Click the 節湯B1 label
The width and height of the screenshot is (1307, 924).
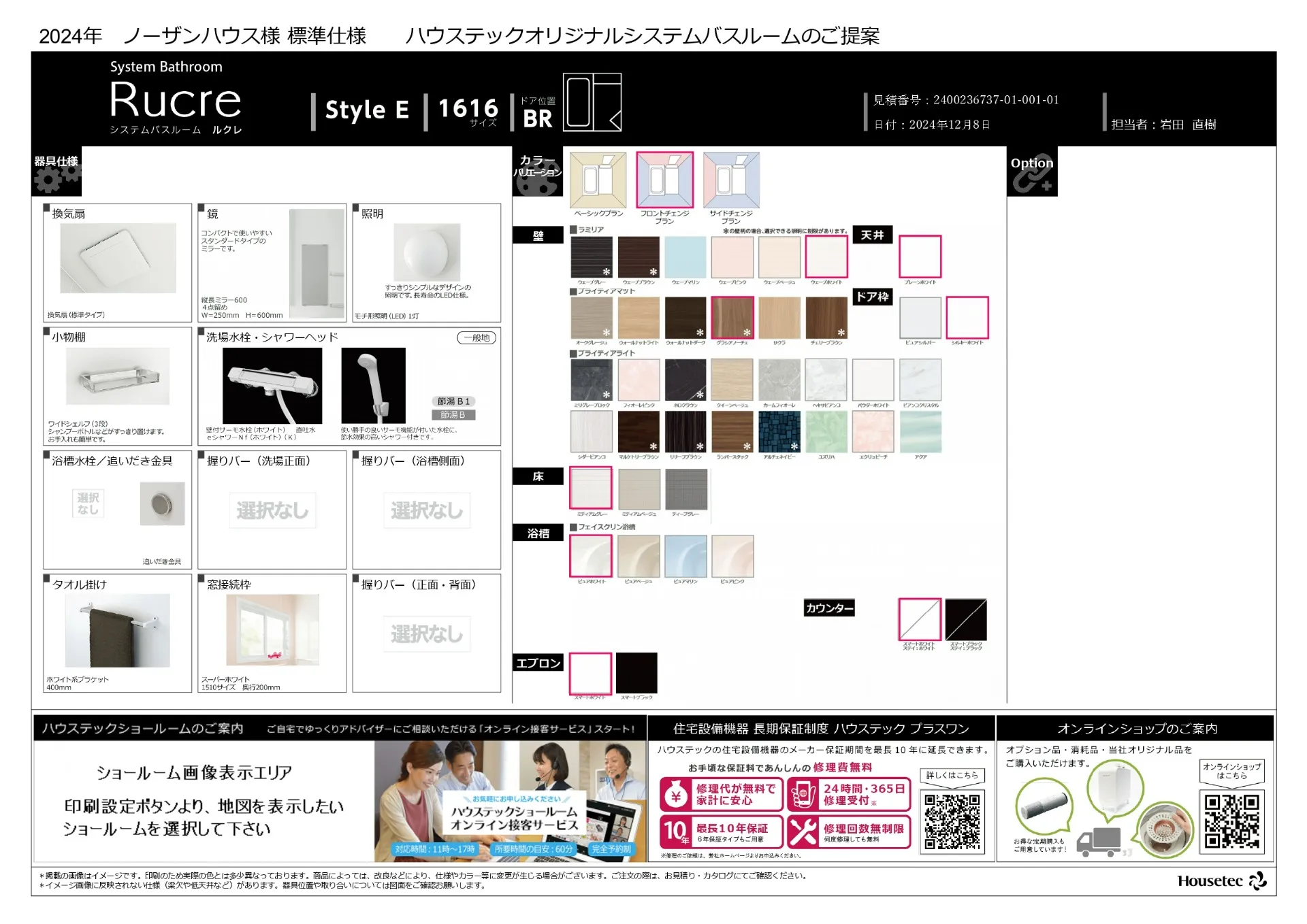click(453, 401)
